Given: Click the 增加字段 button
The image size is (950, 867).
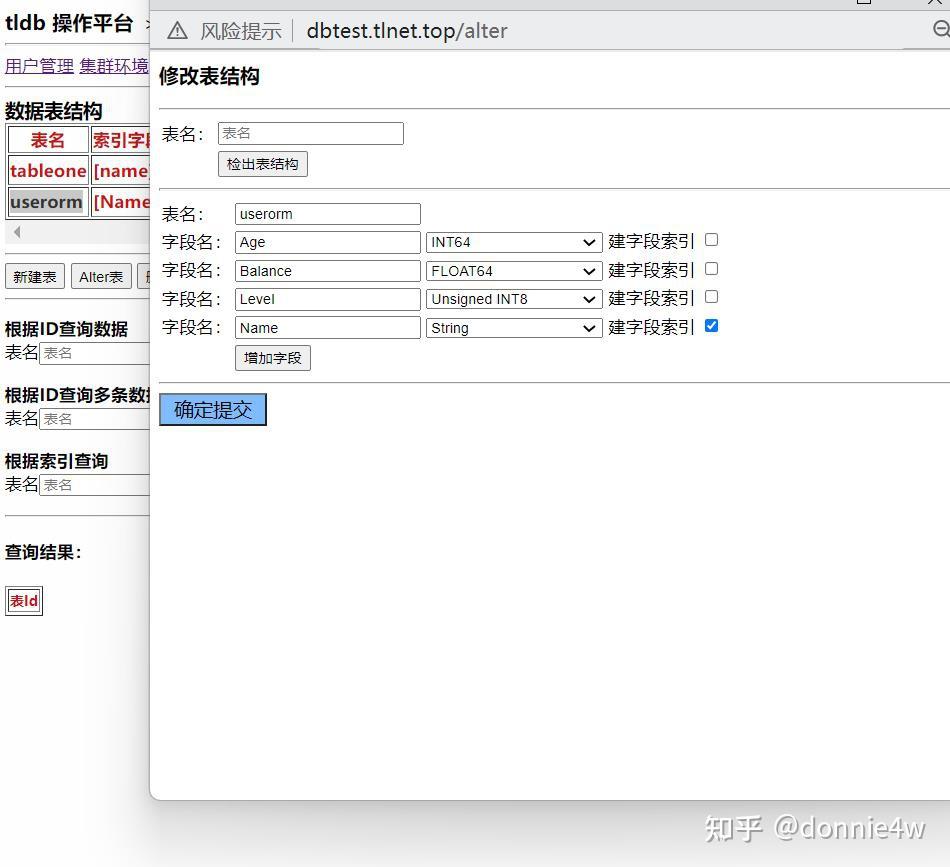Looking at the screenshot, I should 272,357.
